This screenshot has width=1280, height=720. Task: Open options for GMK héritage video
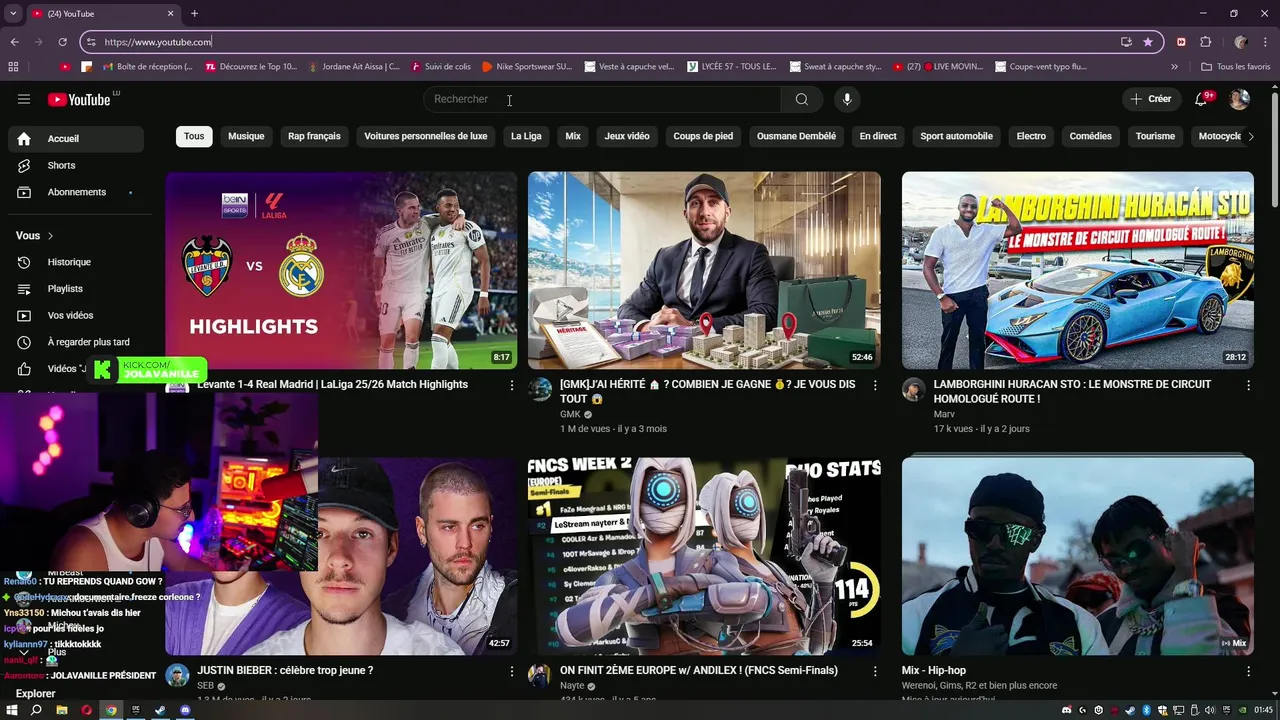[875, 385]
